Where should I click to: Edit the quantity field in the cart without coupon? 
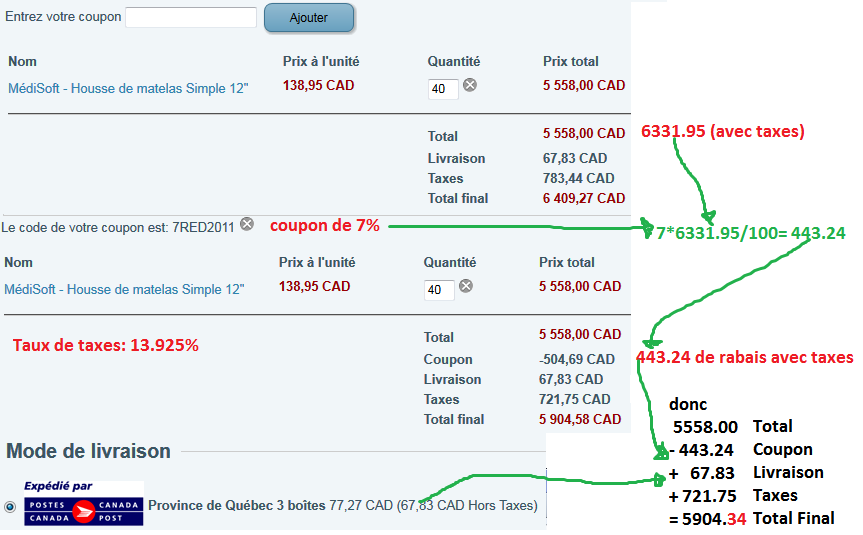coord(442,89)
